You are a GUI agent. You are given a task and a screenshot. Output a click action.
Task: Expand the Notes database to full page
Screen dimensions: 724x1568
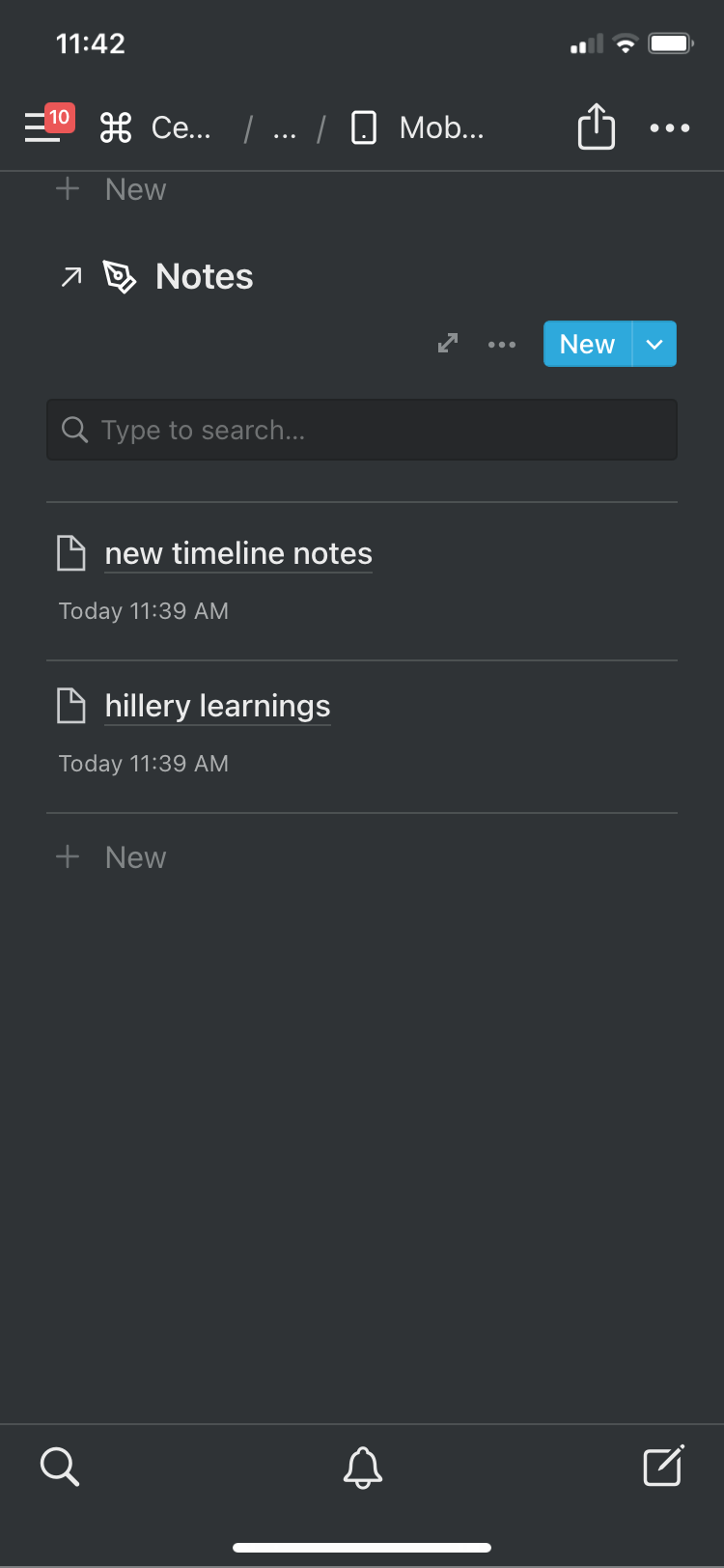pyautogui.click(x=447, y=343)
